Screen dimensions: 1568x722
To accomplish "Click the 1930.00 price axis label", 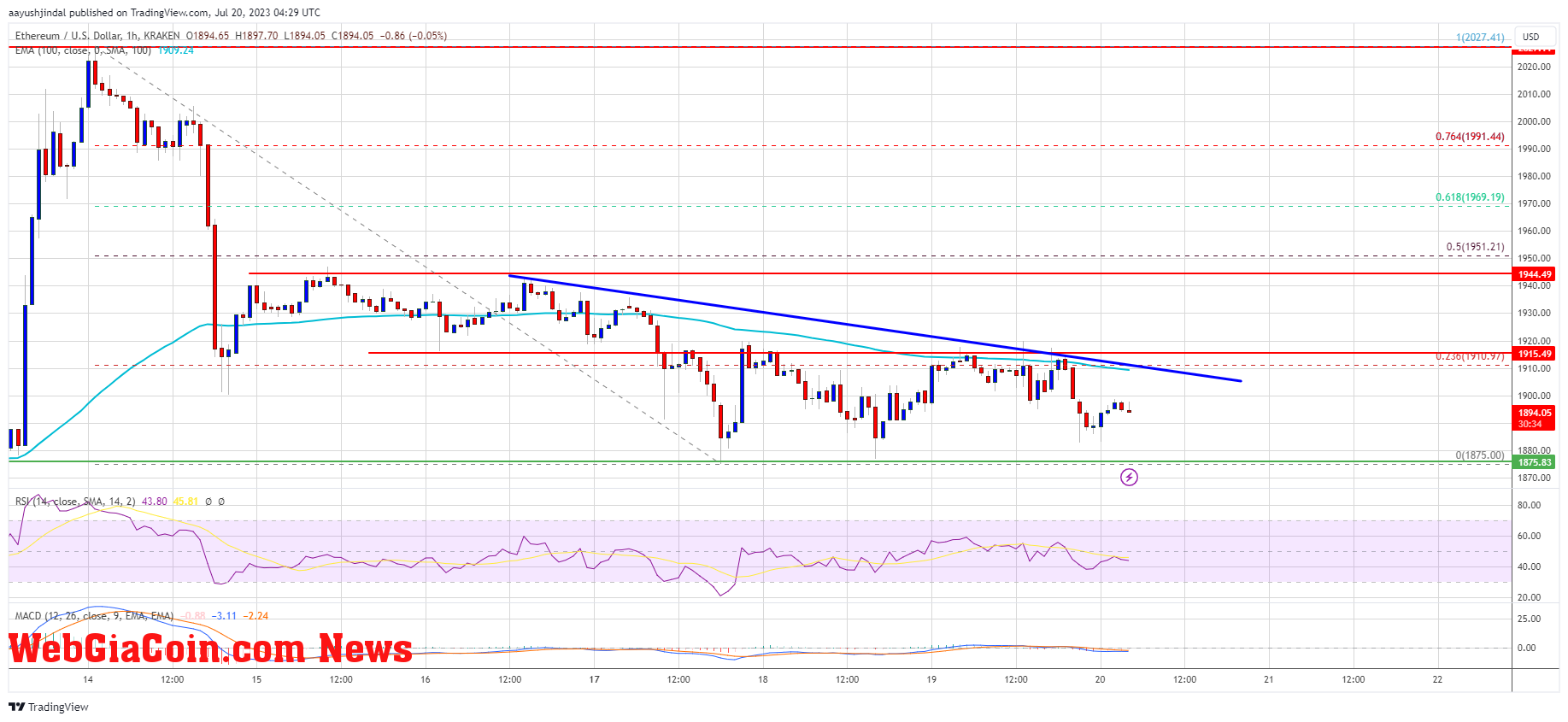I will (1534, 314).
